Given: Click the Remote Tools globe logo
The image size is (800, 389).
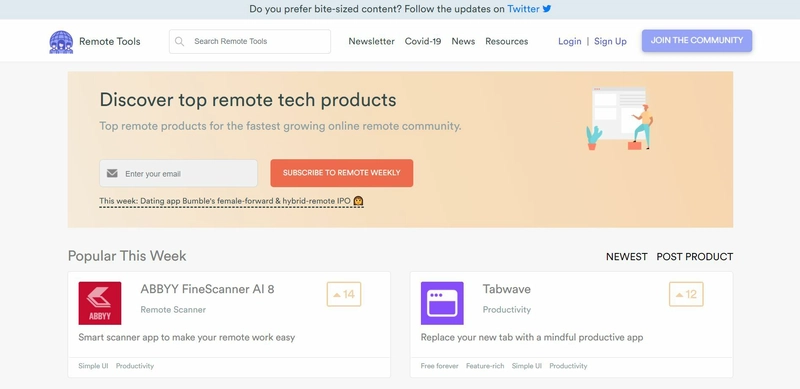Looking at the screenshot, I should pos(61,42).
